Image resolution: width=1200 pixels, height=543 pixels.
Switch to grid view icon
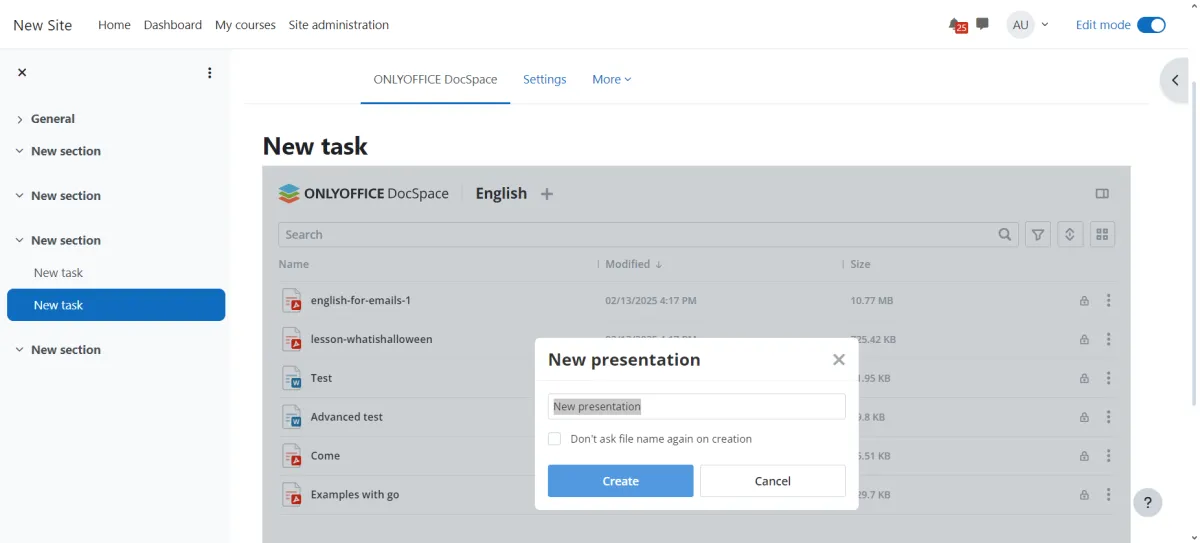point(1102,235)
